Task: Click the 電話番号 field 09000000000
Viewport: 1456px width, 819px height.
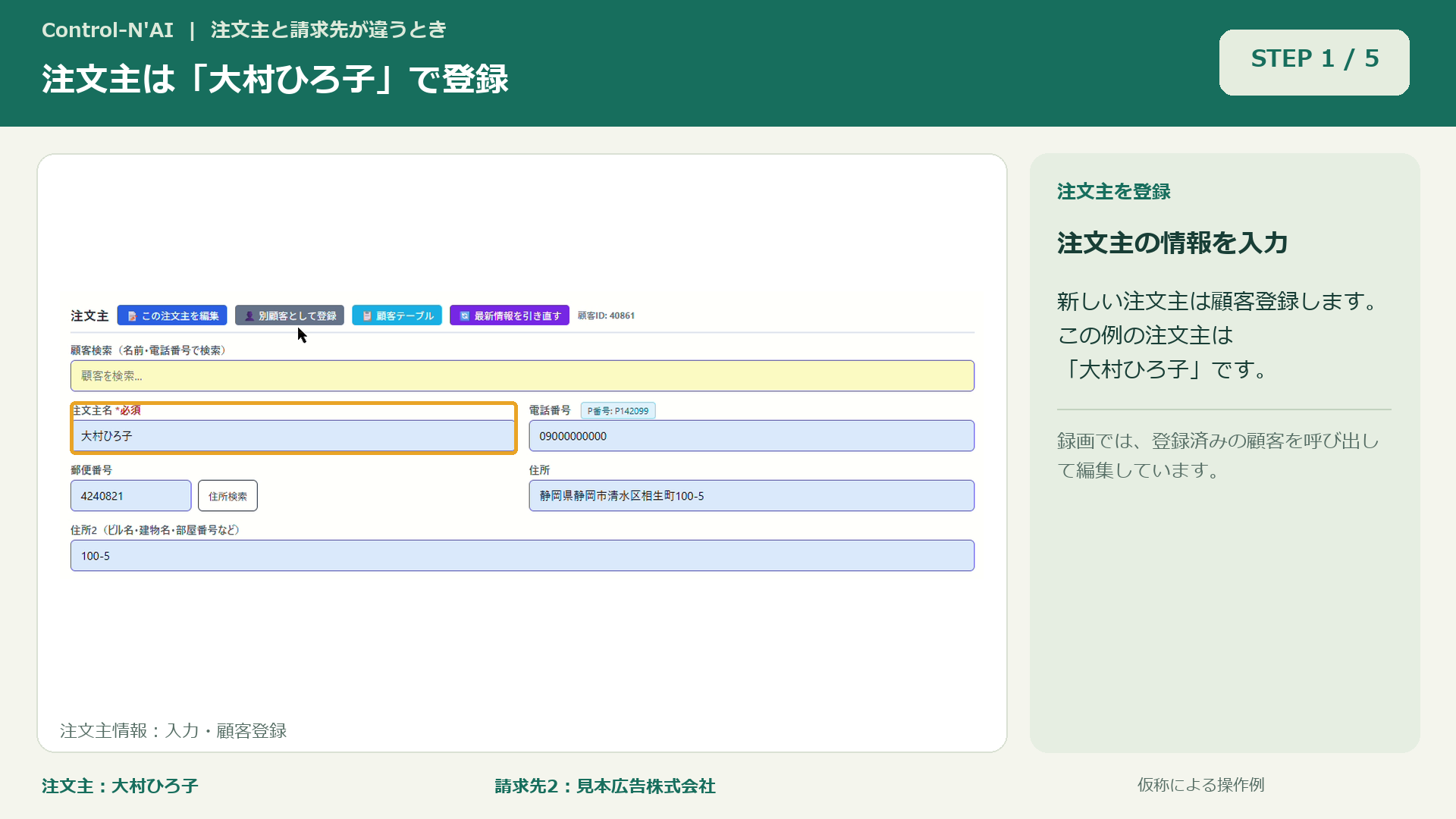Action: [x=752, y=436]
